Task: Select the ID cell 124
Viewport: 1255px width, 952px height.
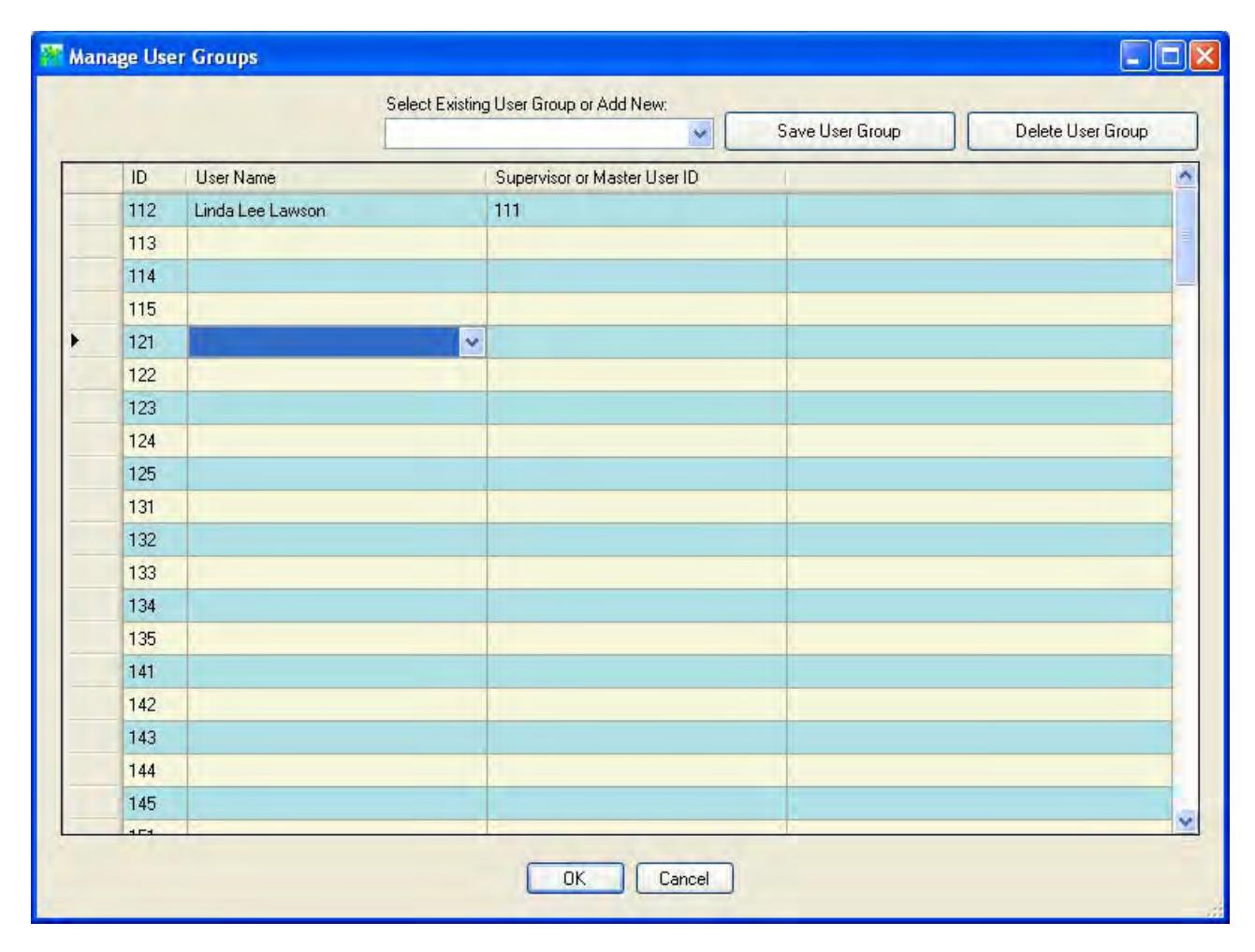Action: point(155,441)
